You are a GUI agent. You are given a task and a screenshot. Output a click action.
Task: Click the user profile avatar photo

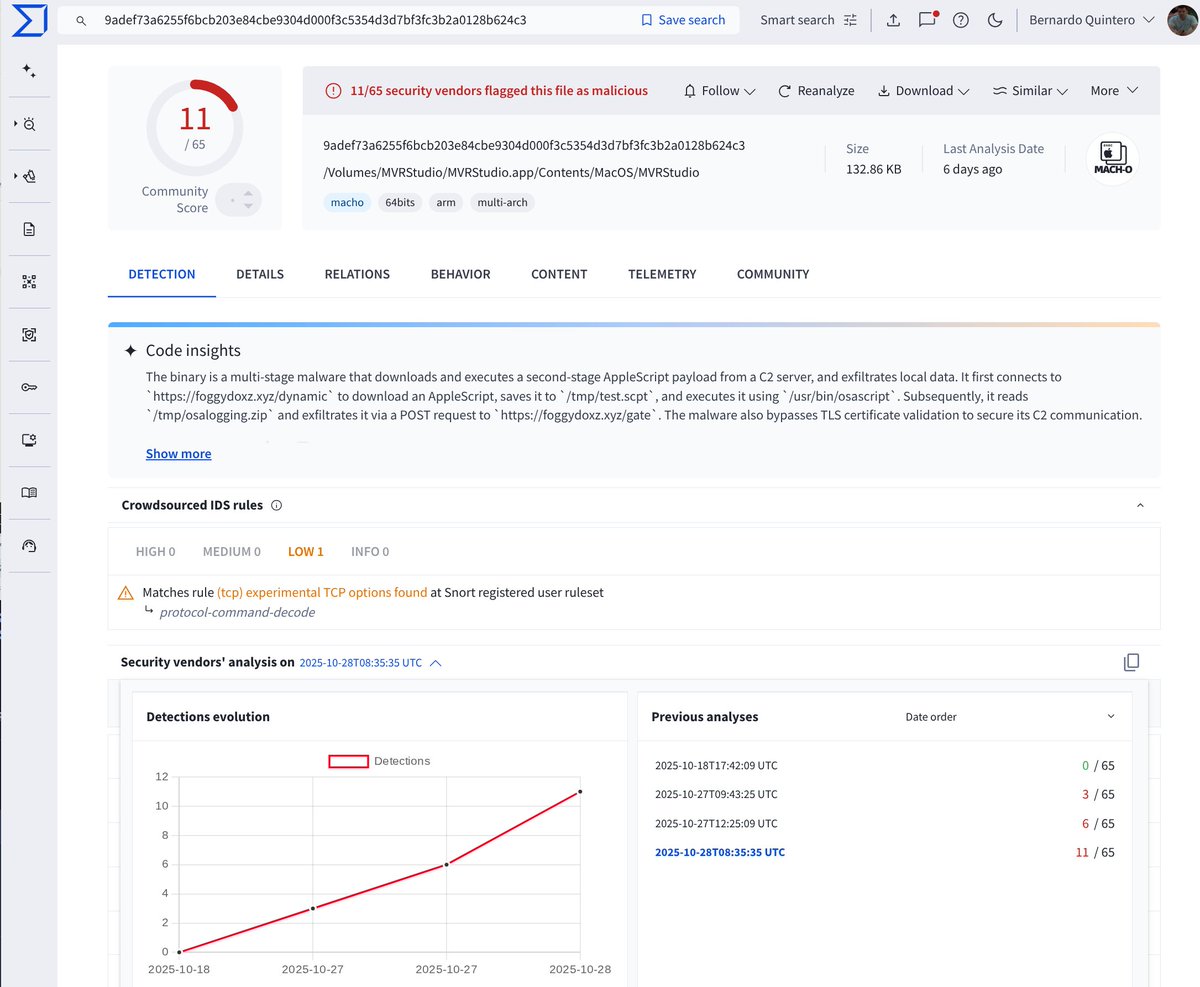1183,20
